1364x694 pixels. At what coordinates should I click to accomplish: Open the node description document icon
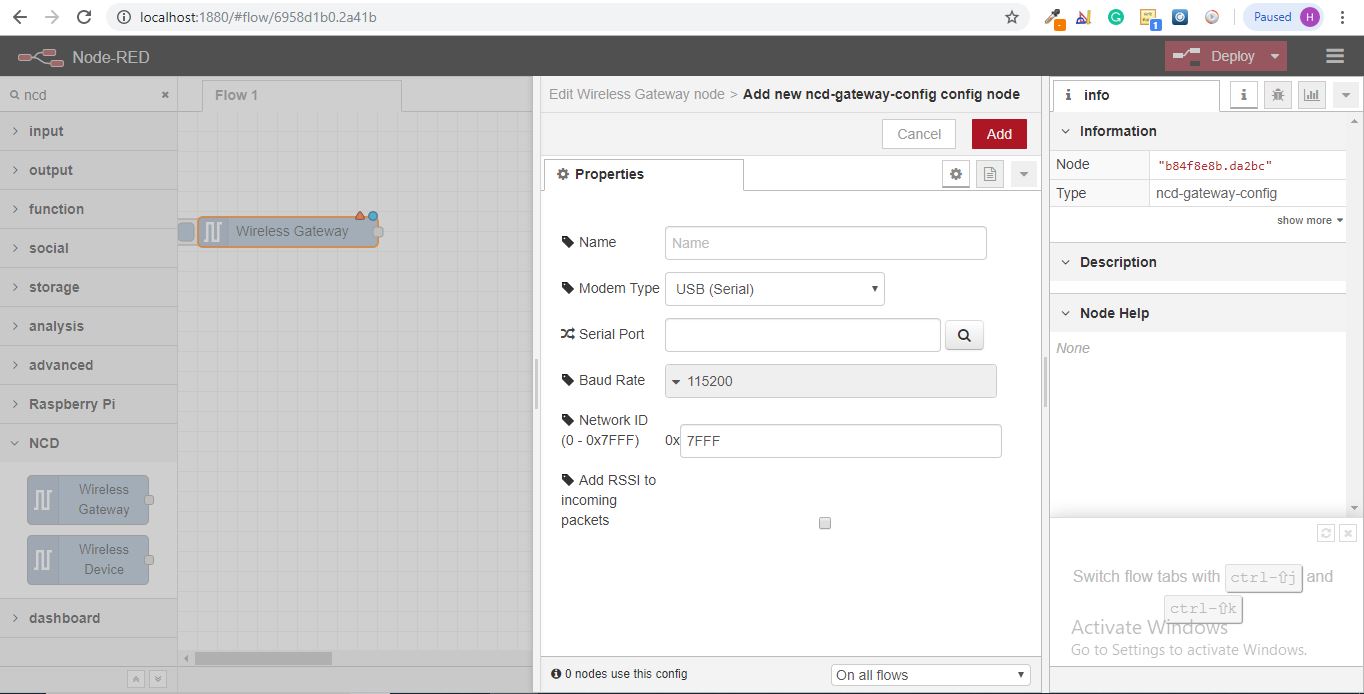(989, 174)
